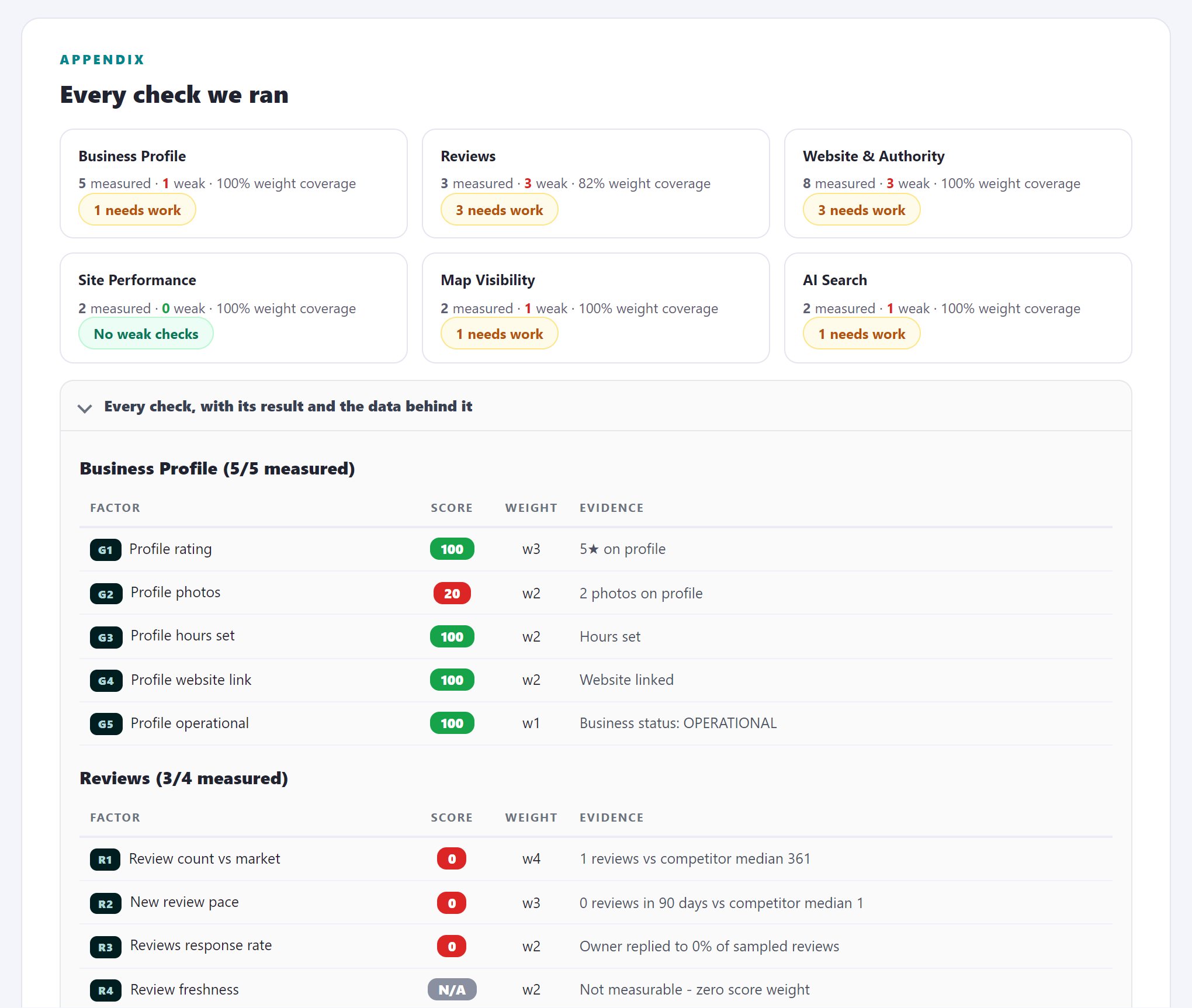
Task: Select the Map Visibility card title
Action: click(488, 280)
